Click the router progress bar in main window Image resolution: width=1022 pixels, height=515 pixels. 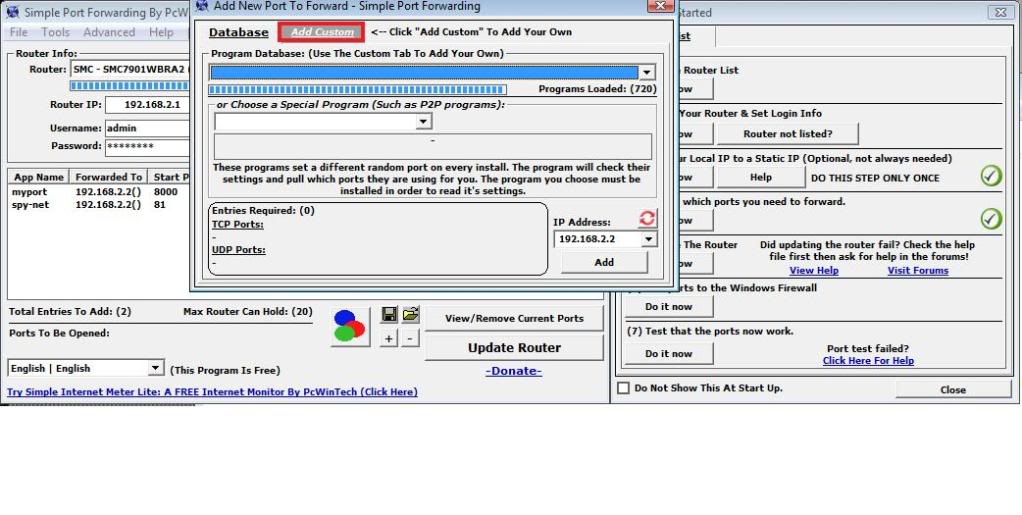coord(129,86)
